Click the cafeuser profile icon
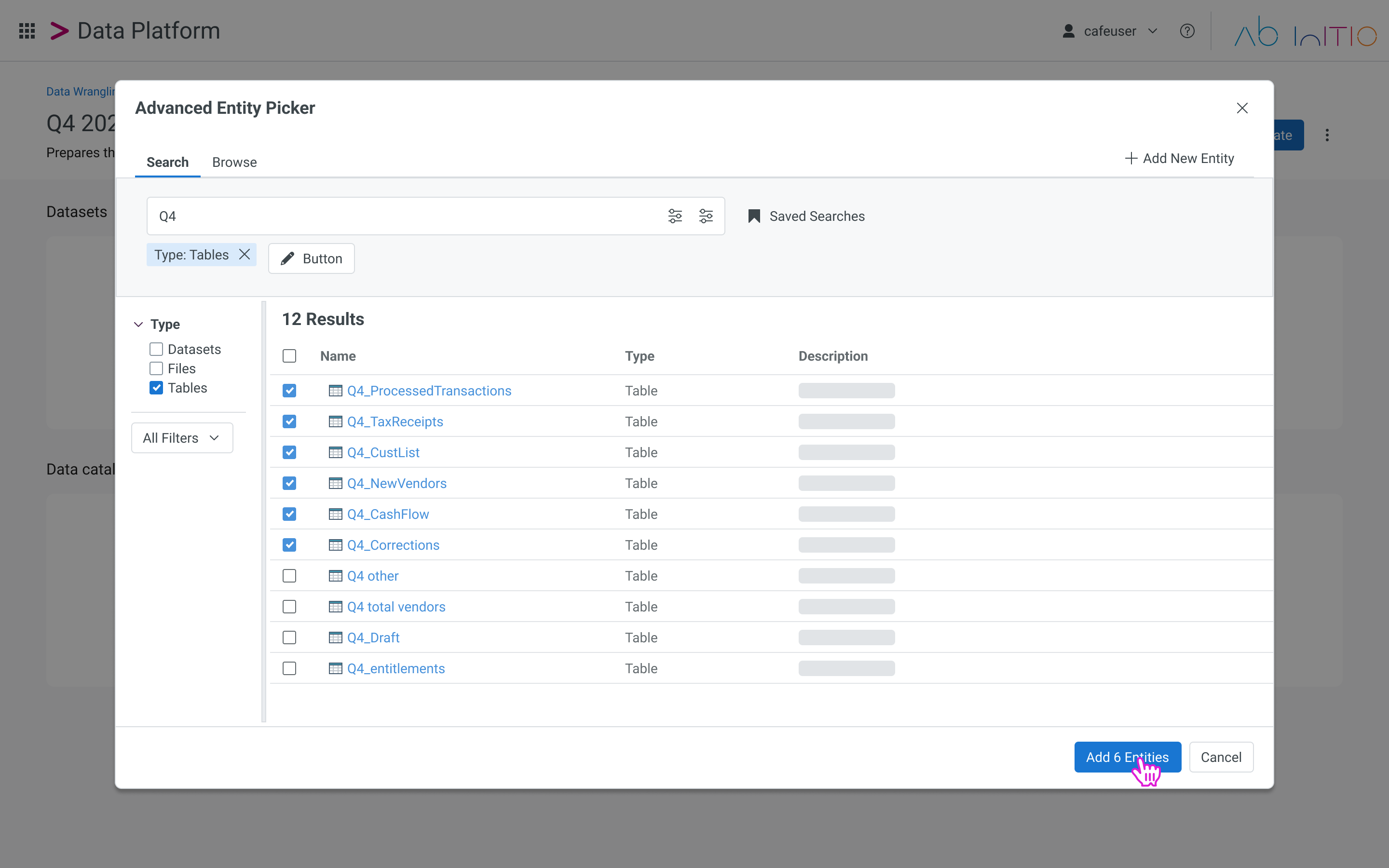Image resolution: width=1389 pixels, height=868 pixels. pyautogui.click(x=1068, y=31)
